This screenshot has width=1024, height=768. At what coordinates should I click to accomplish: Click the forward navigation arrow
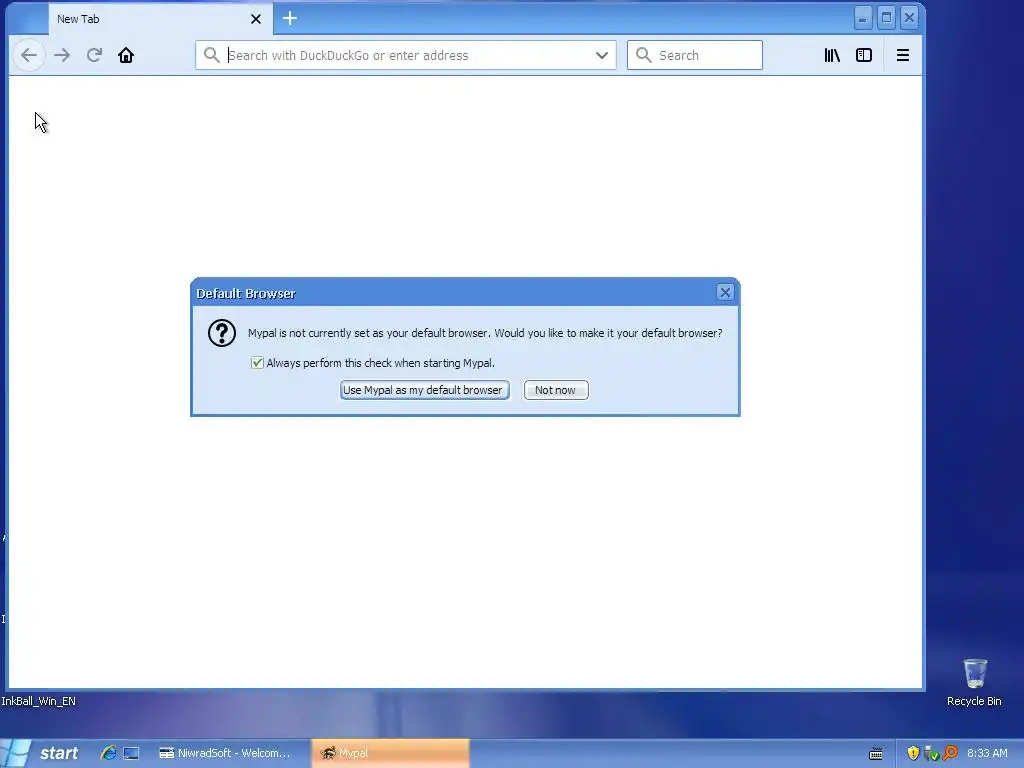(62, 56)
